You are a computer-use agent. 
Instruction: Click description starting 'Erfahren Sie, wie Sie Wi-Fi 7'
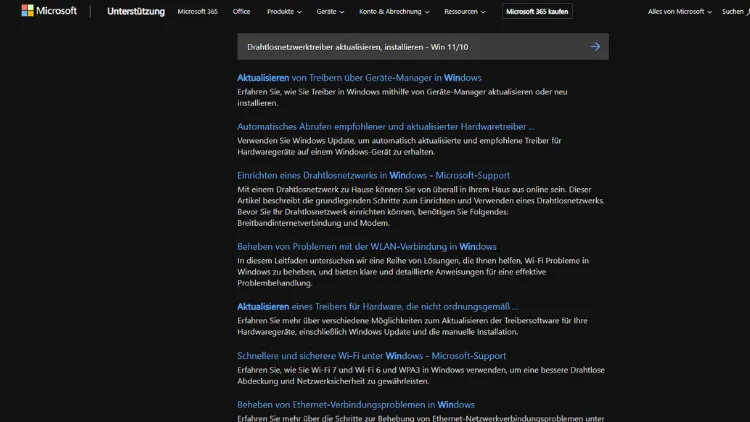pos(421,375)
